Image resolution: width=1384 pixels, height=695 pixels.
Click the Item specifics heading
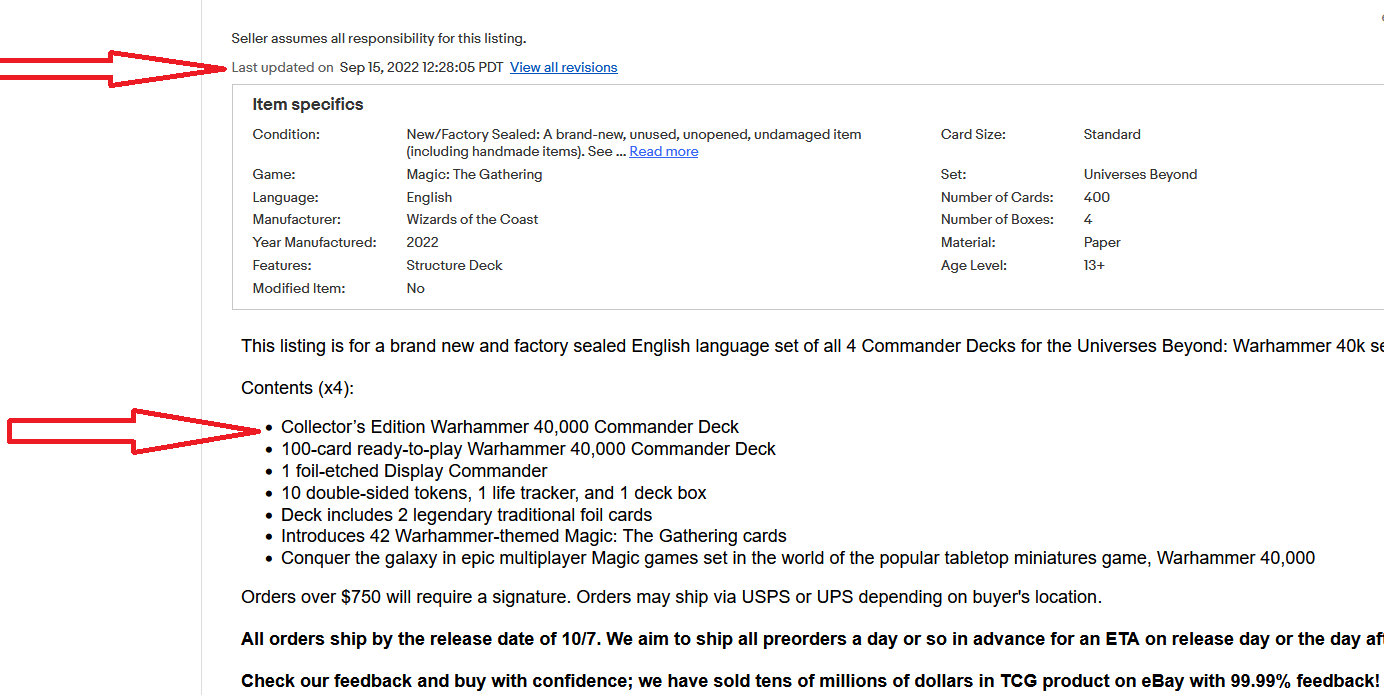point(308,105)
